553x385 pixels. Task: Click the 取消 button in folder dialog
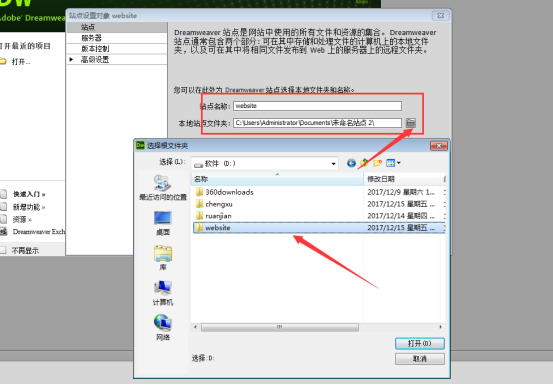420,359
